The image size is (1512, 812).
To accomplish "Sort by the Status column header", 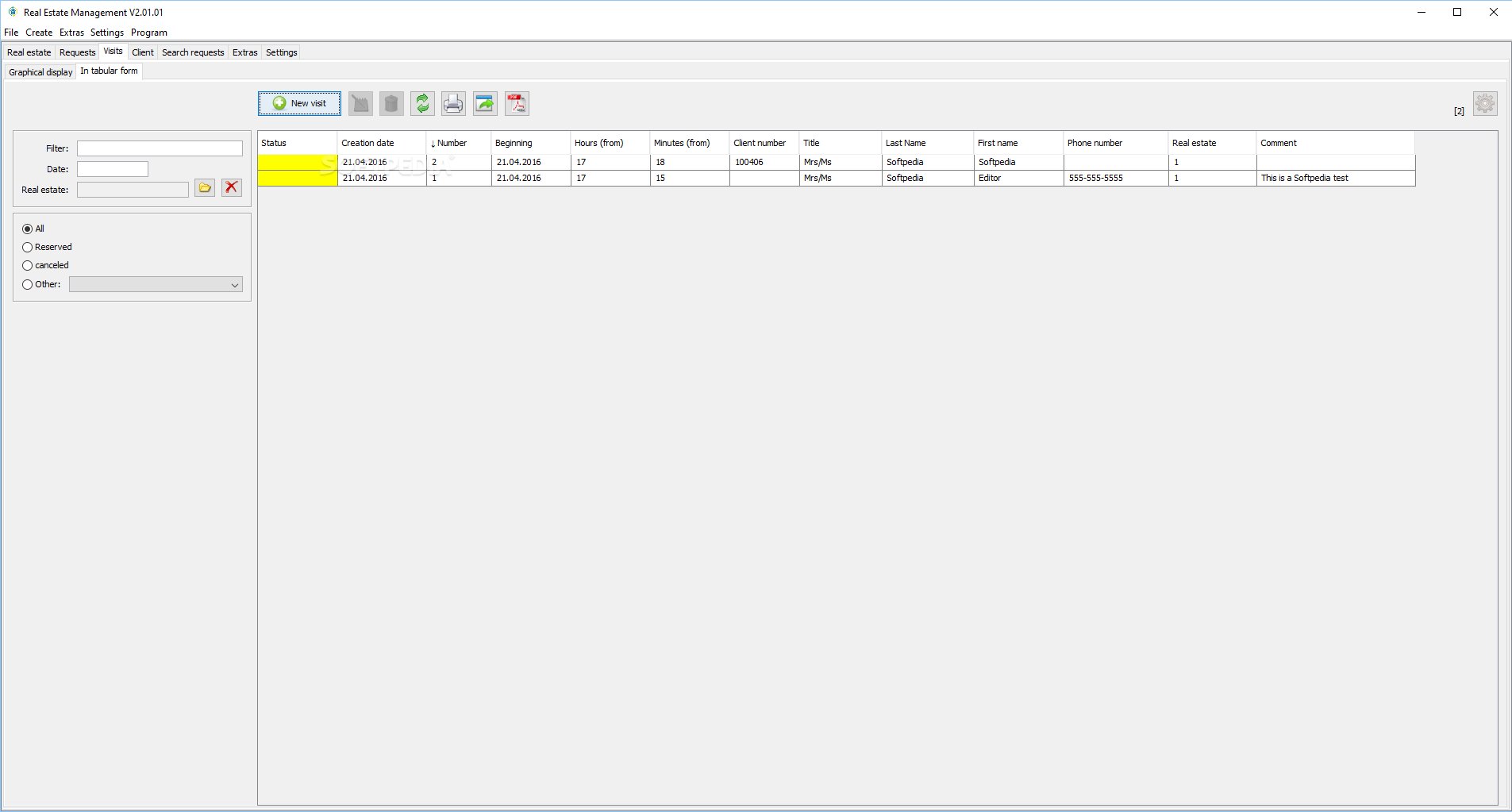I will click(298, 143).
